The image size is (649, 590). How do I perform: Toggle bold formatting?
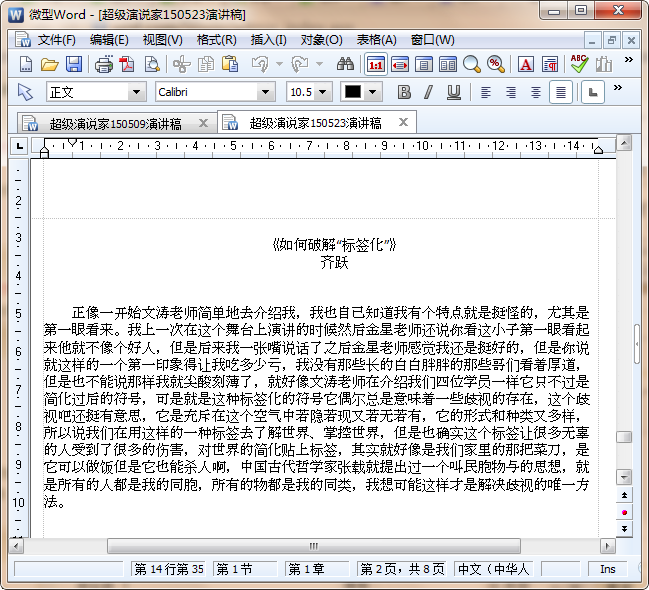404,92
